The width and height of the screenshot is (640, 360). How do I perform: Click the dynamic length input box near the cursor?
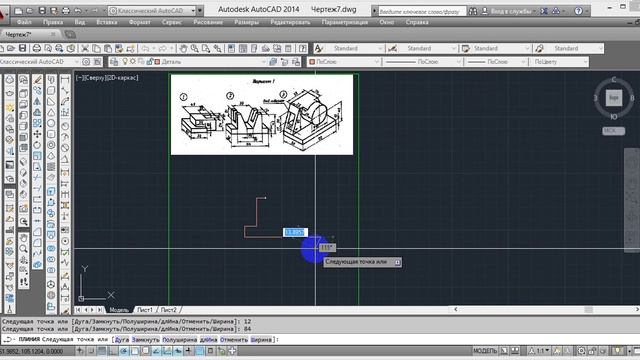tap(295, 232)
